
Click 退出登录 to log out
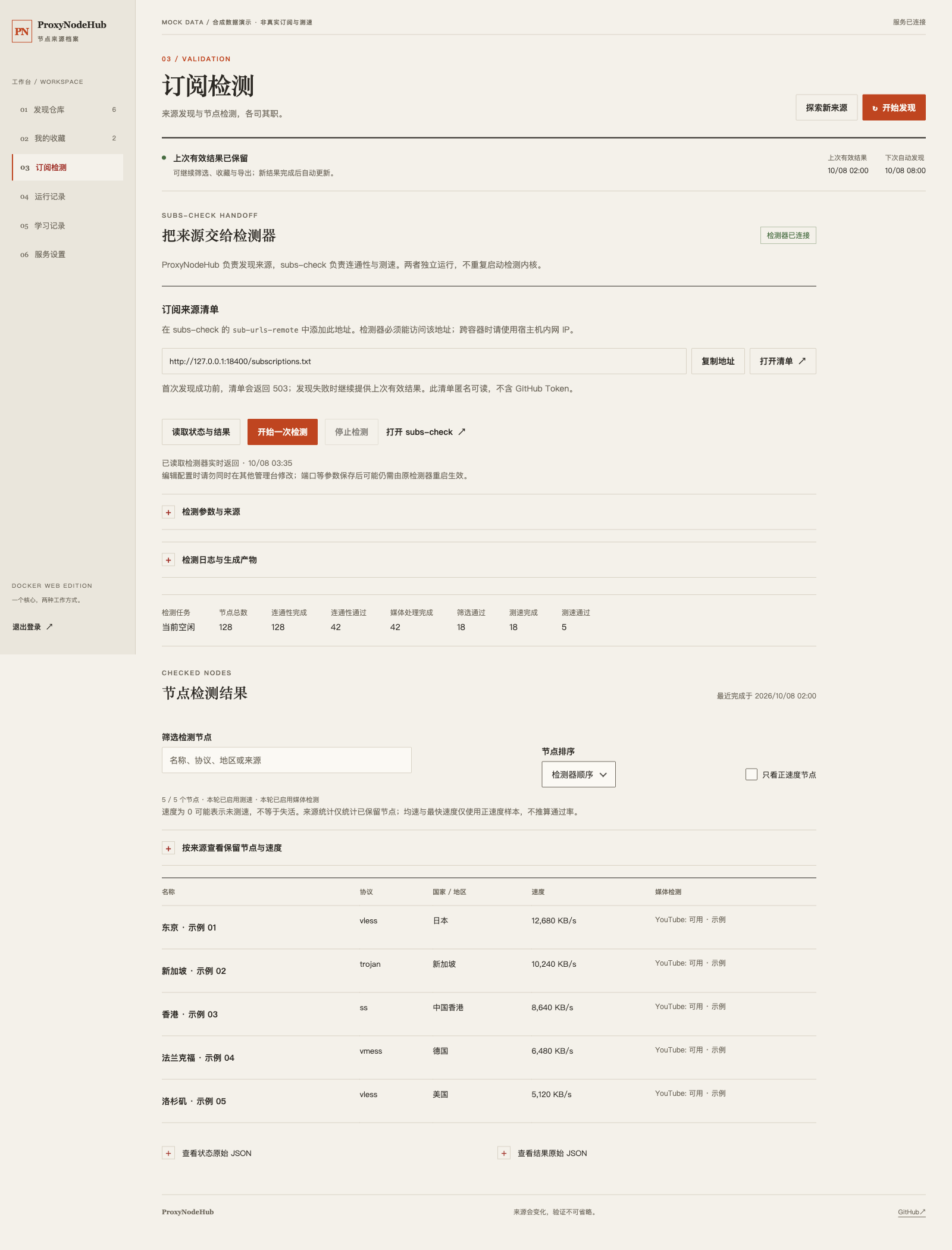[33, 626]
